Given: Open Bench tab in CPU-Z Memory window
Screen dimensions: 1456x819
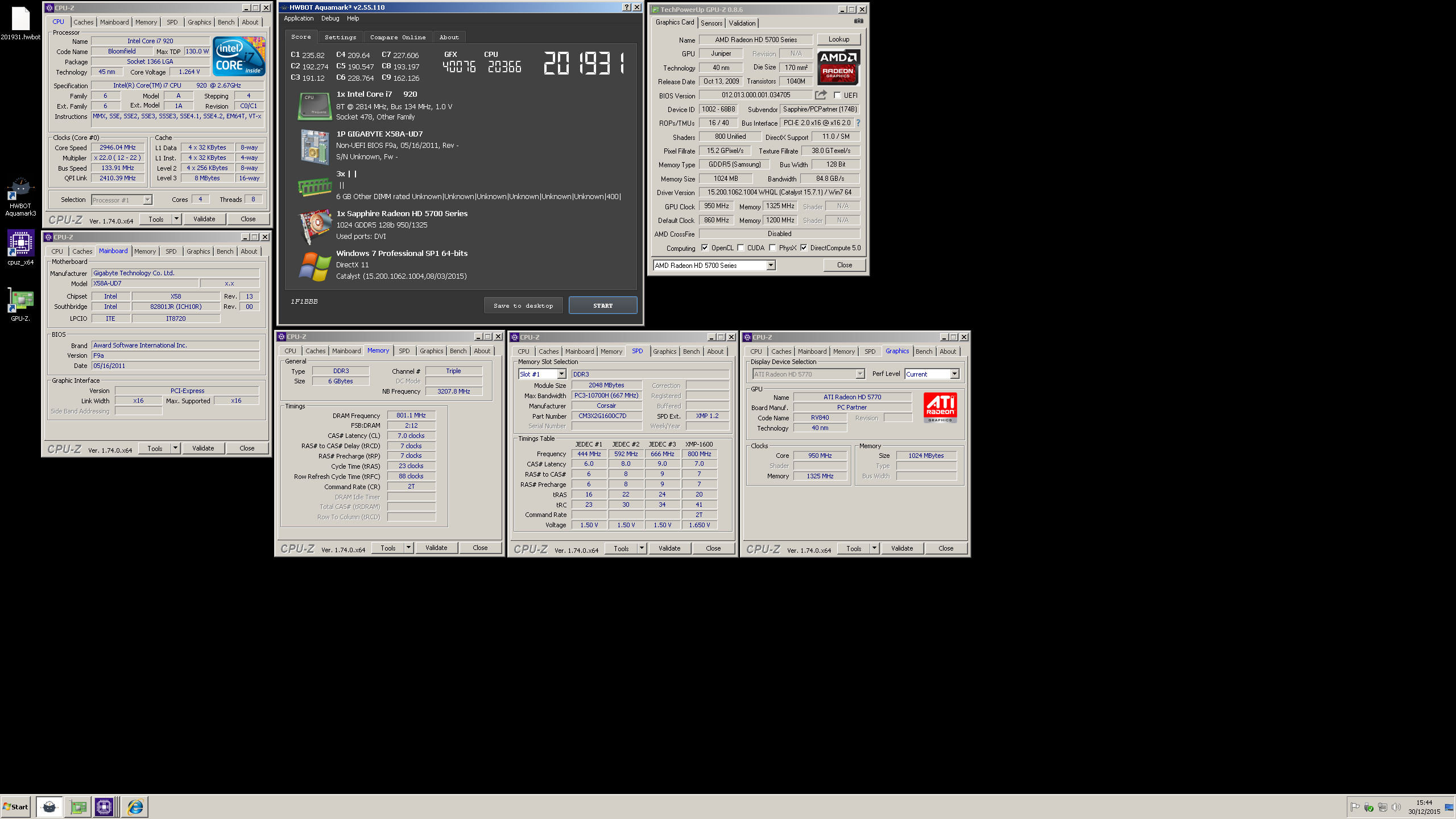Looking at the screenshot, I should 458,351.
